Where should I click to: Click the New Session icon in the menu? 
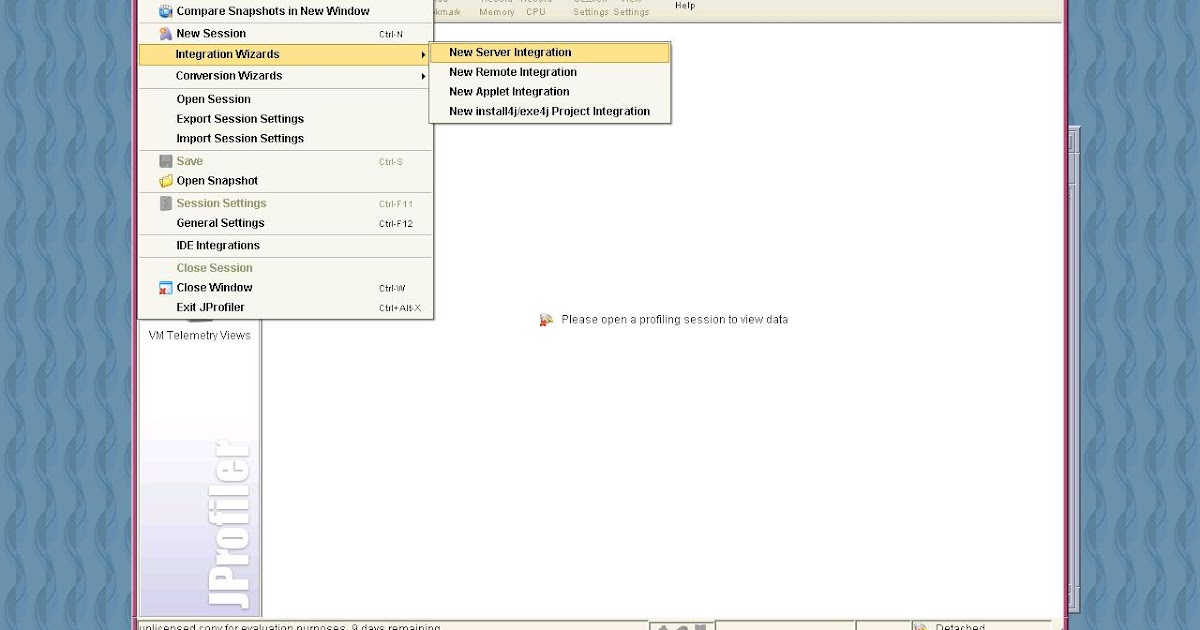[x=165, y=33]
